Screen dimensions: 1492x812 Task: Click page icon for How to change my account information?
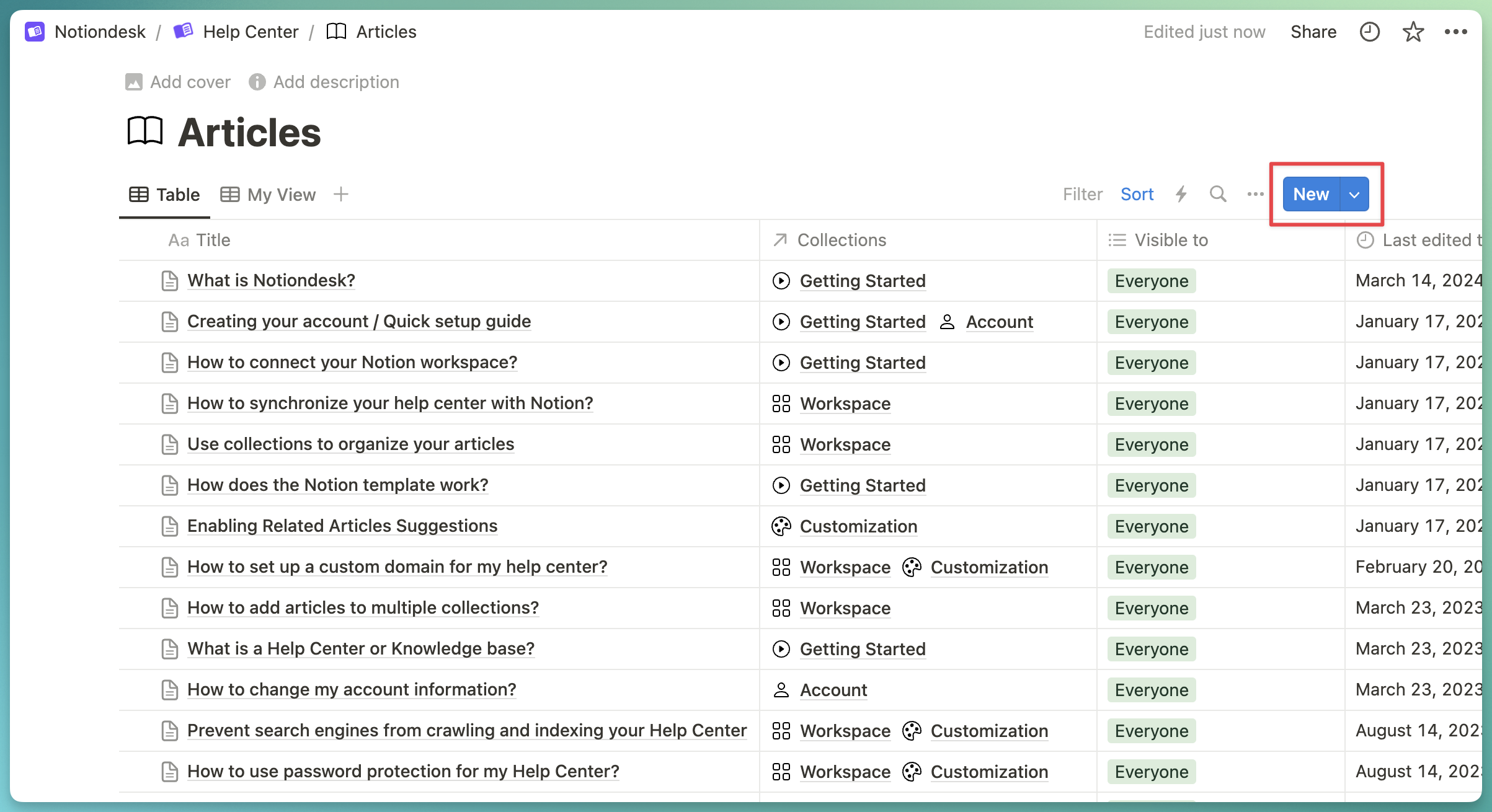[x=169, y=690]
